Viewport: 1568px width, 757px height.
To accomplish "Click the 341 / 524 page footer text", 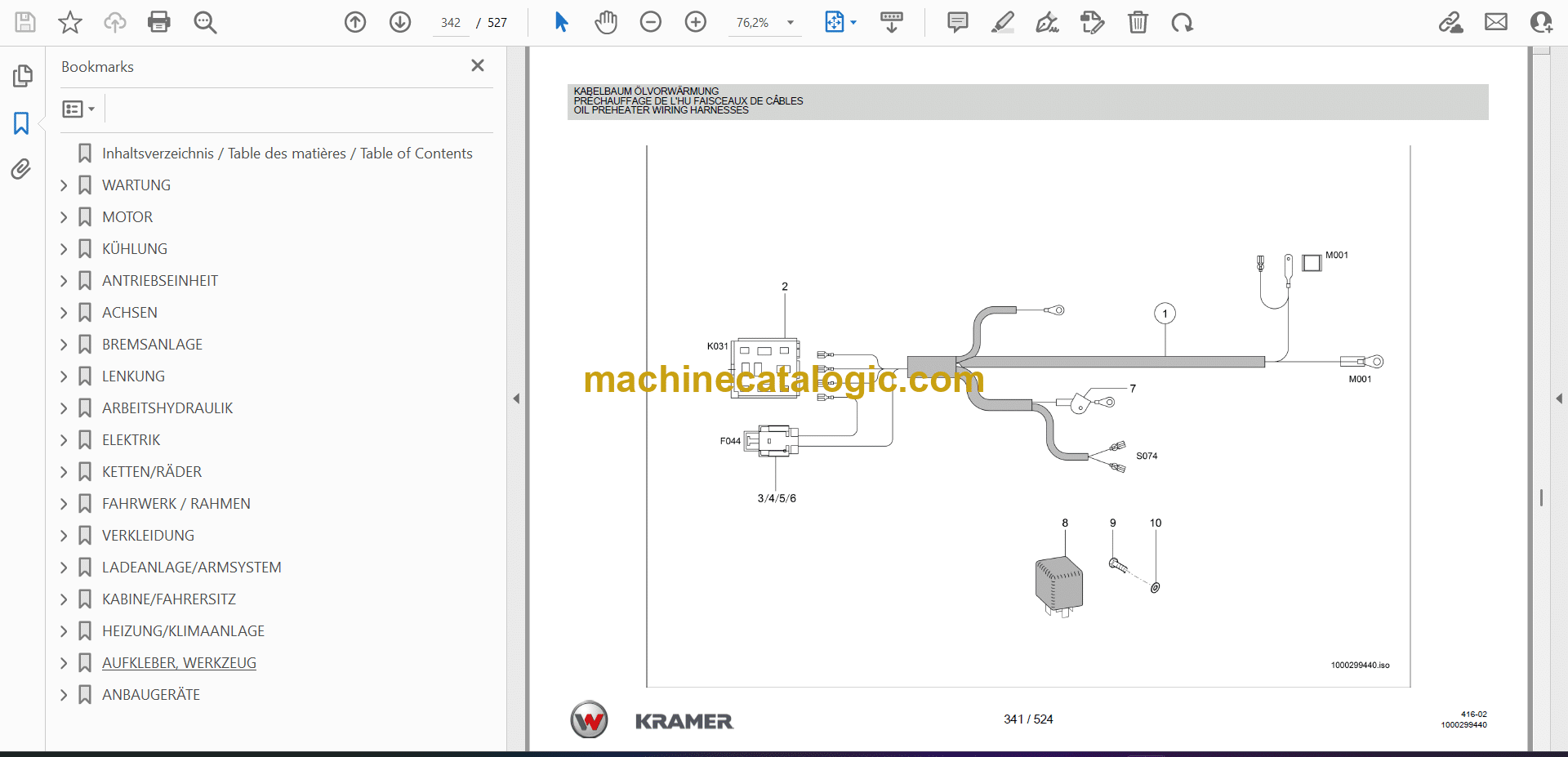I will (x=1028, y=719).
